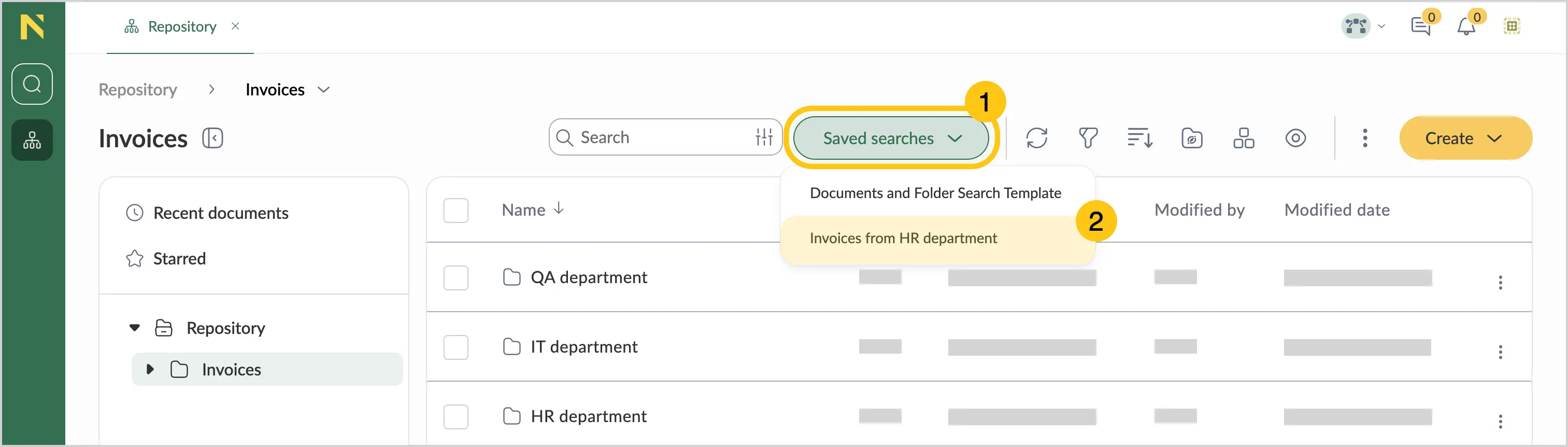Open the Create dropdown button

[1466, 138]
